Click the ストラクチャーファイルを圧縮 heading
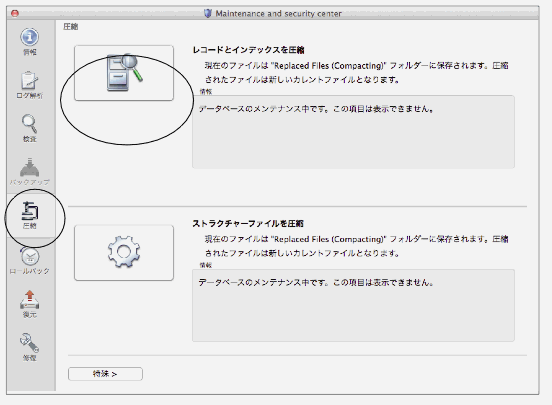The image size is (552, 405). coord(248,224)
